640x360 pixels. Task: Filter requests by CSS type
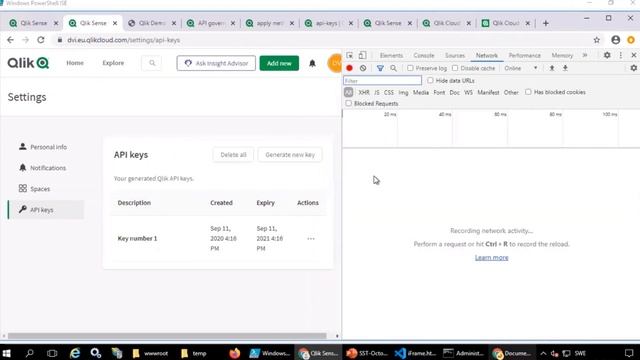(x=389, y=93)
